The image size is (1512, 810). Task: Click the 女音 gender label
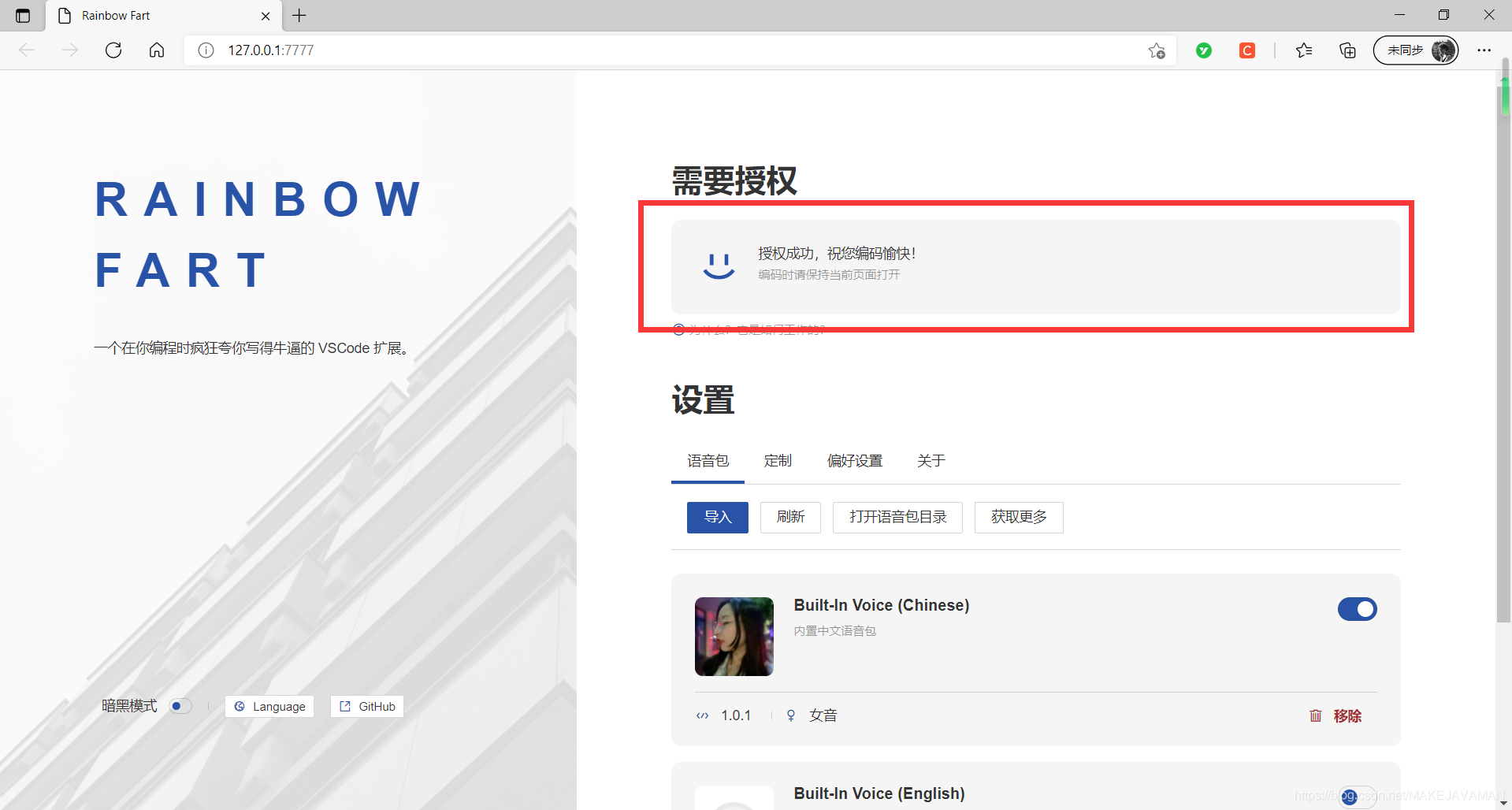tap(823, 715)
